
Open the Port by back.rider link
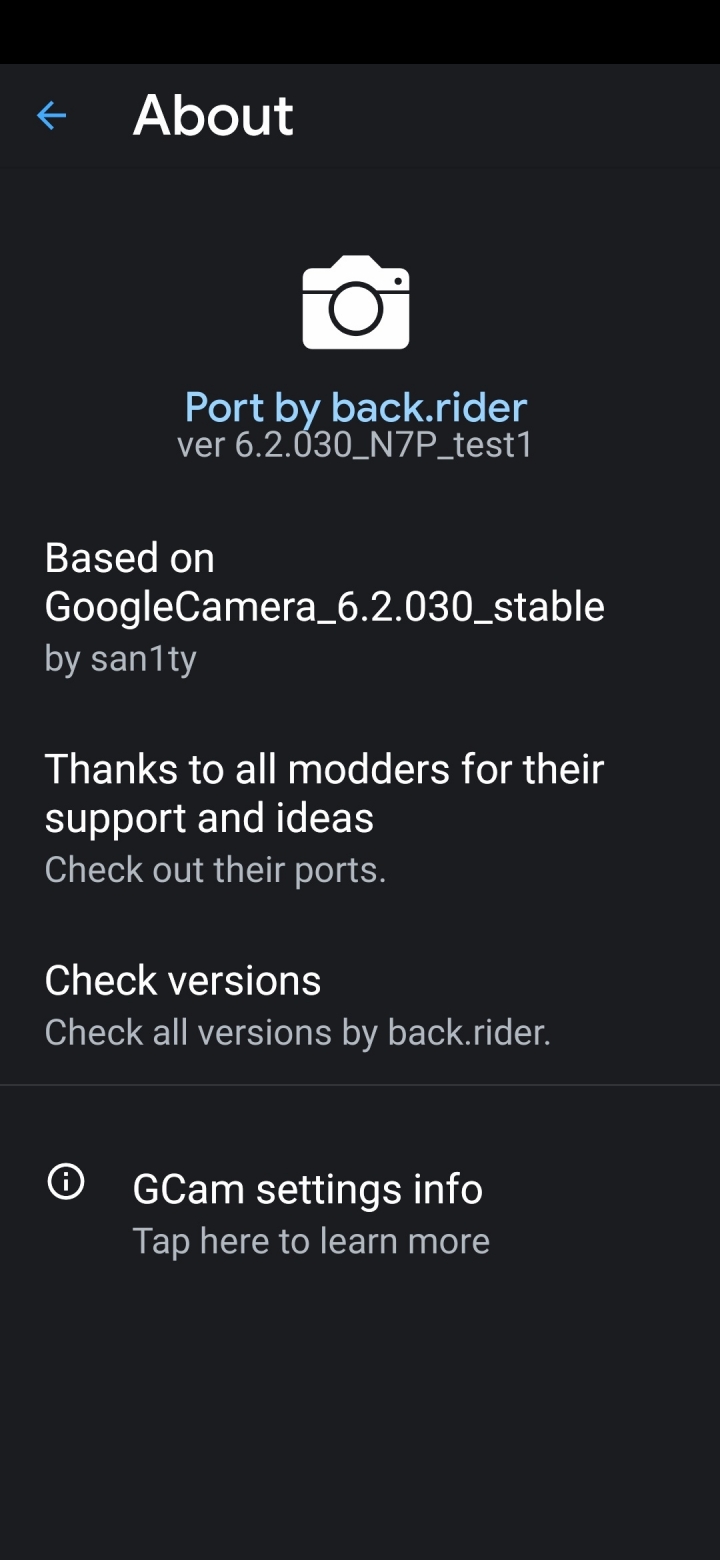(x=356, y=407)
